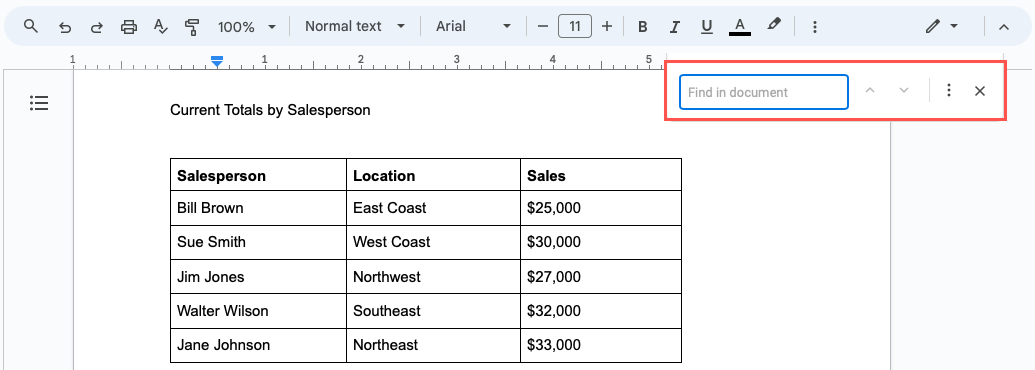This screenshot has height=370, width=1035.
Task: Open the toolbar's more options menu
Action: pos(815,27)
